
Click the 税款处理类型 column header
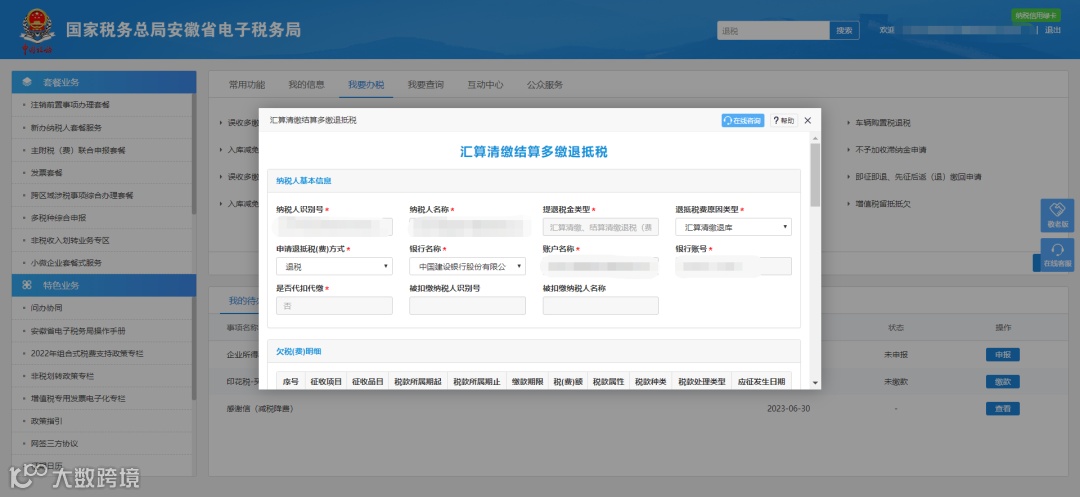[701, 381]
